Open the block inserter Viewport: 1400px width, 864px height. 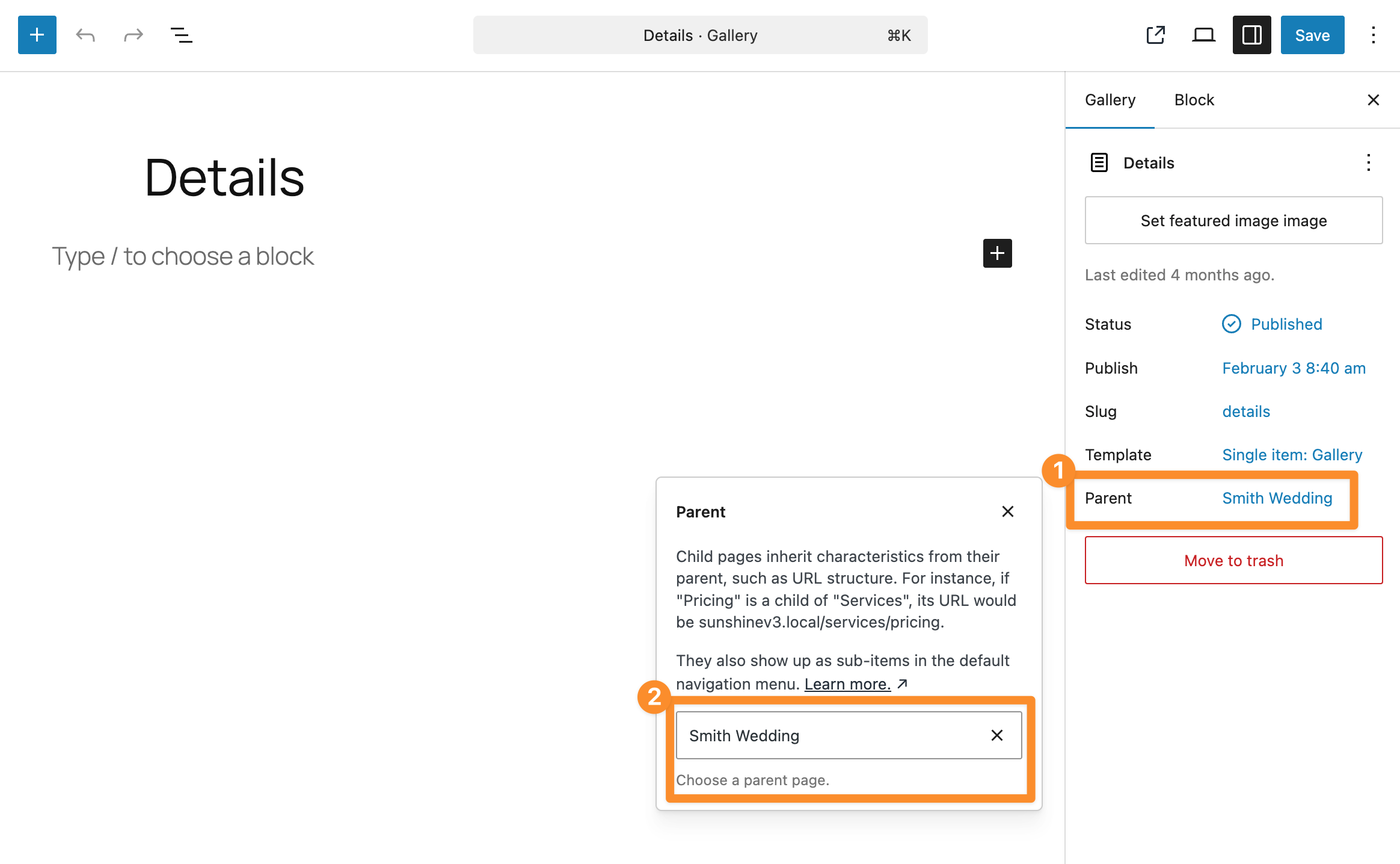[x=37, y=35]
